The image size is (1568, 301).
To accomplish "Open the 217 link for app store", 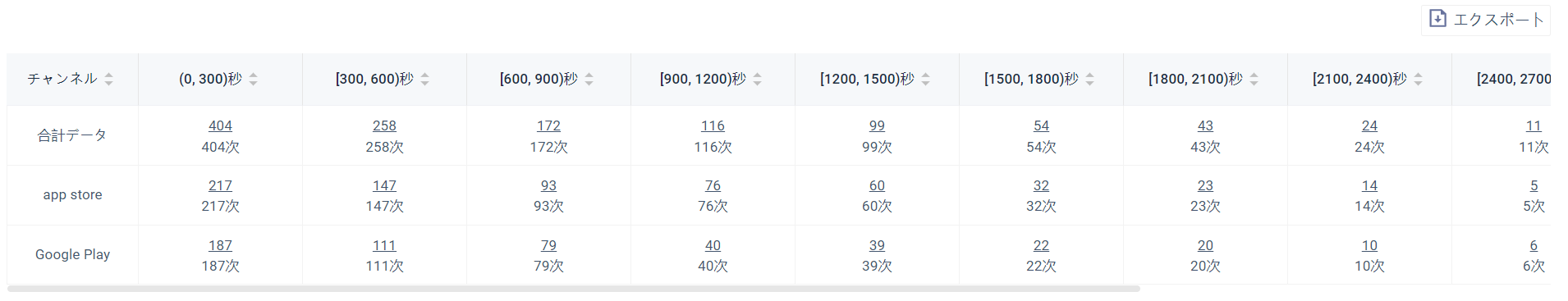I will pyautogui.click(x=220, y=185).
